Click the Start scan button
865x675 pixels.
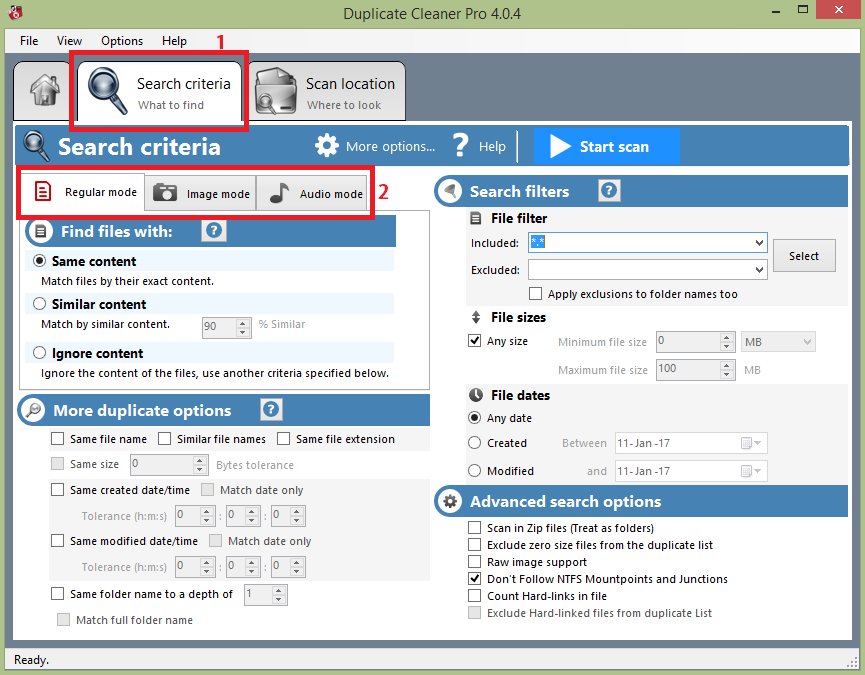(x=606, y=146)
